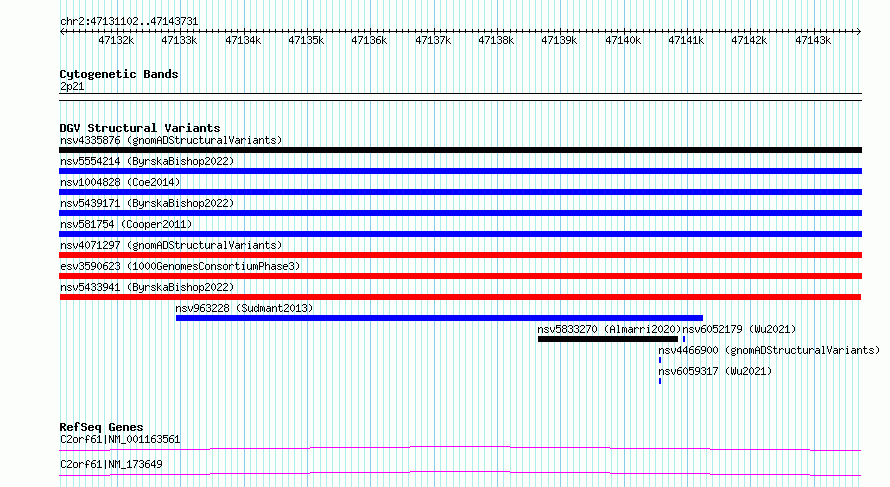Open variant label nsv1004828 (Coe2014)
The height and width of the screenshot is (487, 890).
(x=120, y=182)
